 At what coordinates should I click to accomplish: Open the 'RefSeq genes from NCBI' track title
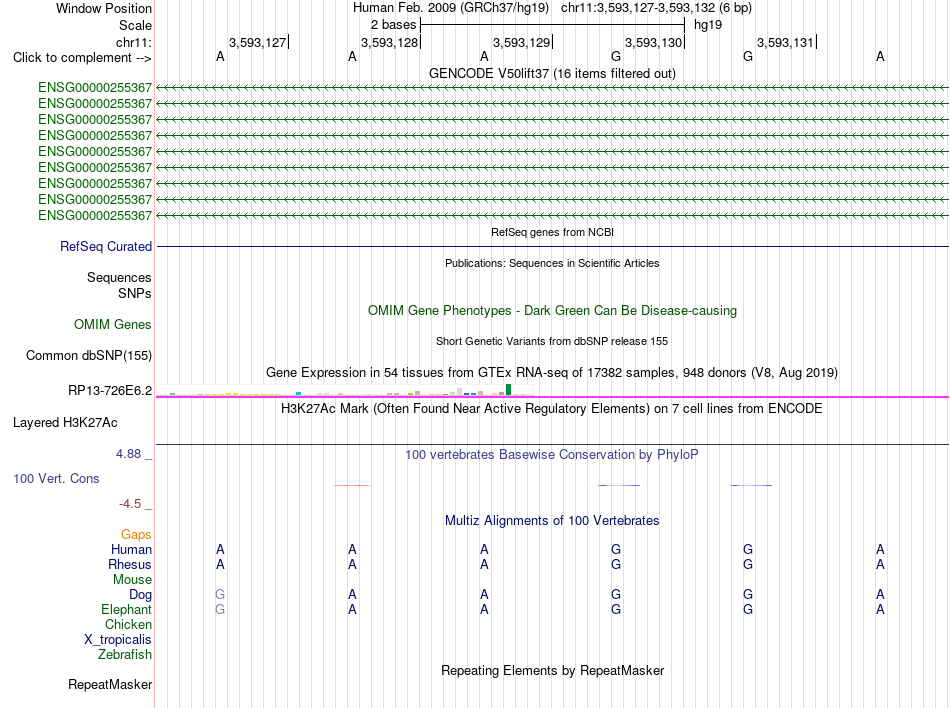tap(552, 232)
